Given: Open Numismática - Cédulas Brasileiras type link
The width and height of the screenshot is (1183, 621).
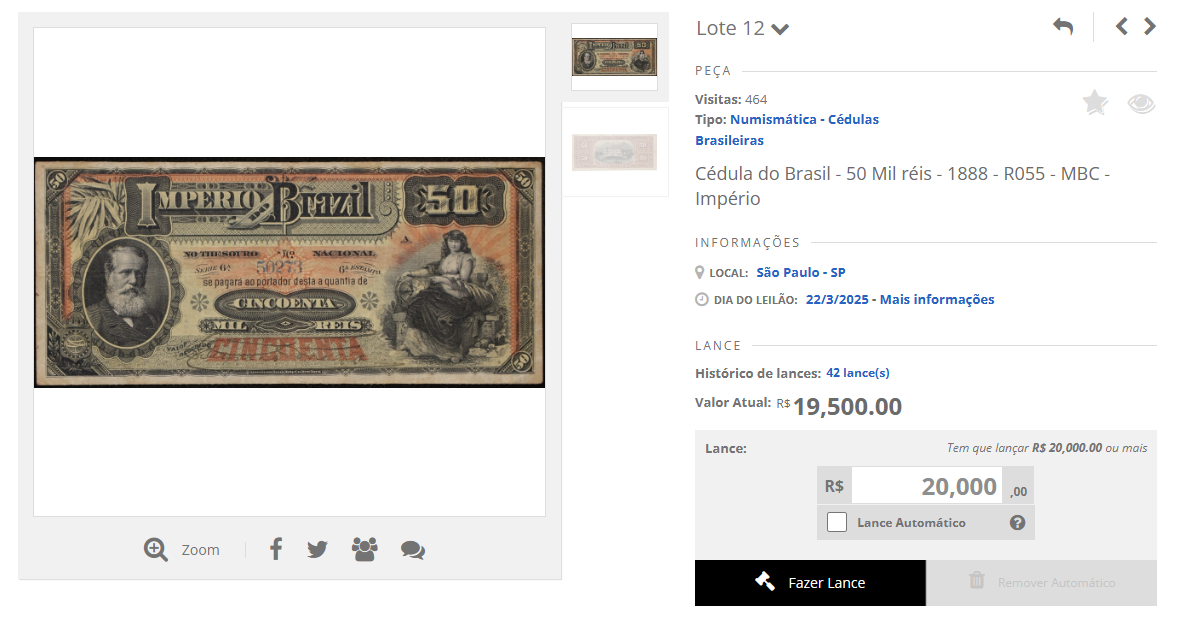Looking at the screenshot, I should click(x=787, y=130).
